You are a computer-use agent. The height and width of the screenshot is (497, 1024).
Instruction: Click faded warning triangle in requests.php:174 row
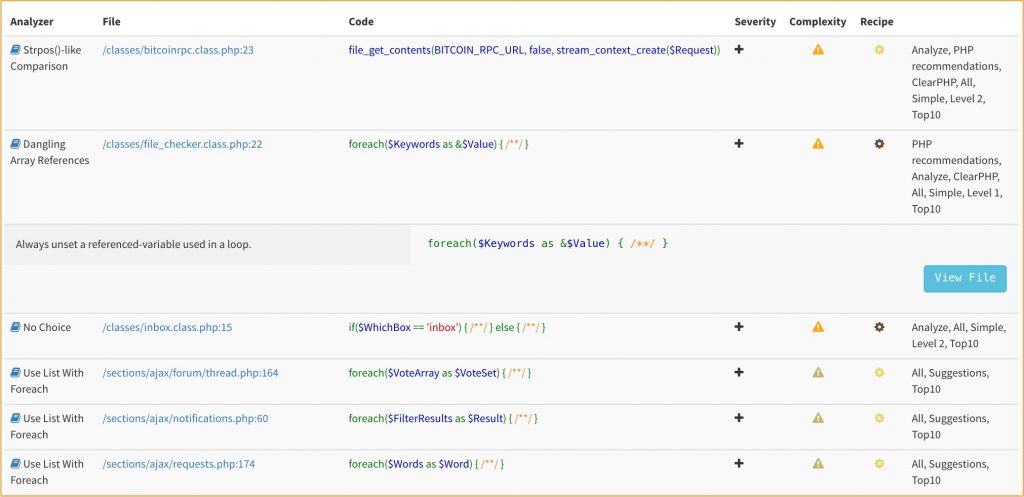(818, 464)
